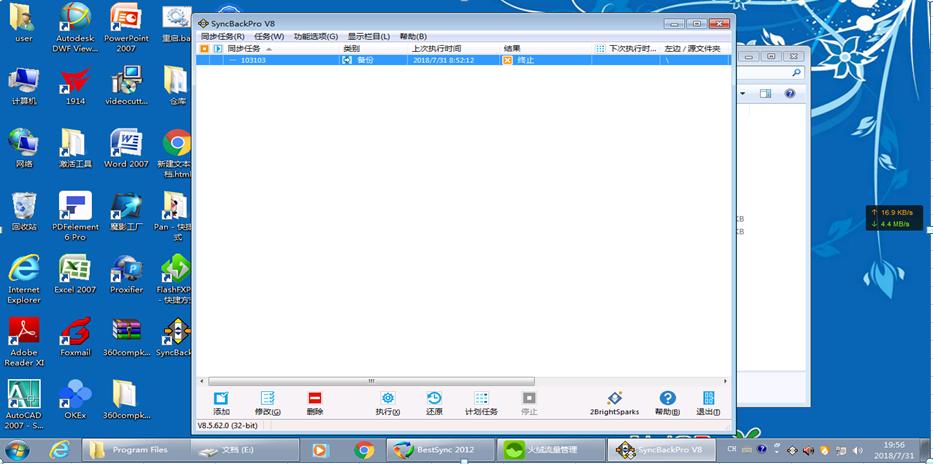
Task: Click the 上次执行时间 column header
Action: coord(436,48)
